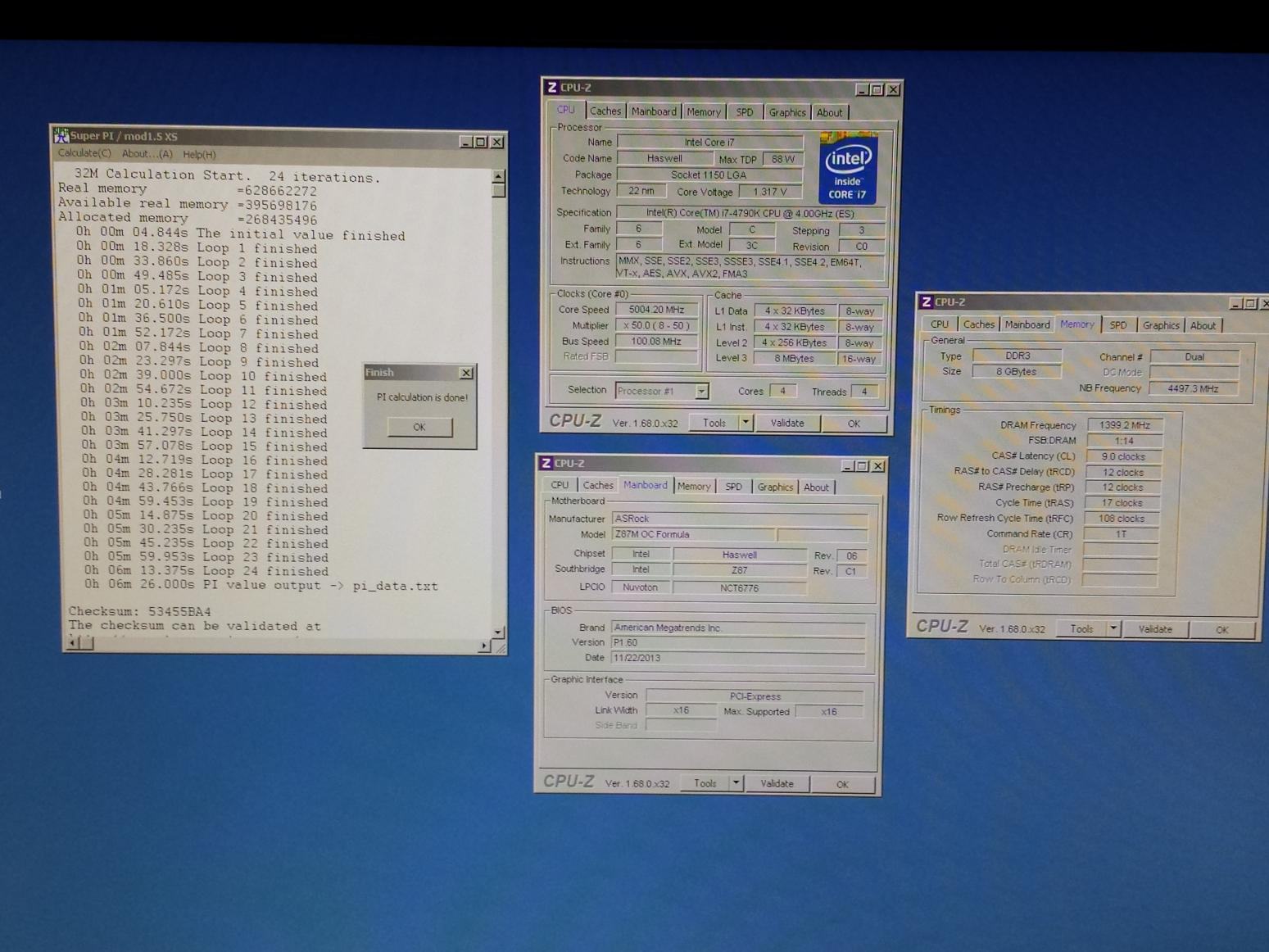Select the Memory tab in the Mainboard CPU-Z window
Image resolution: width=1269 pixels, height=952 pixels.
pyautogui.click(x=694, y=487)
